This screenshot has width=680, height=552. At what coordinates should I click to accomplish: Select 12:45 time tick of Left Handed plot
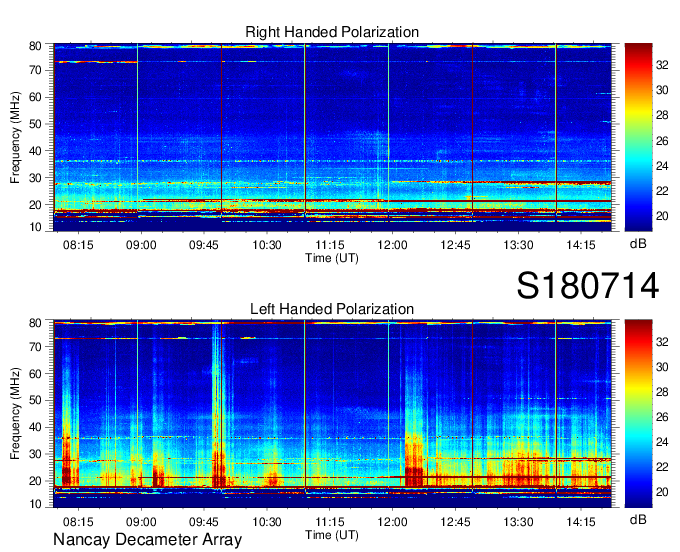pos(455,522)
